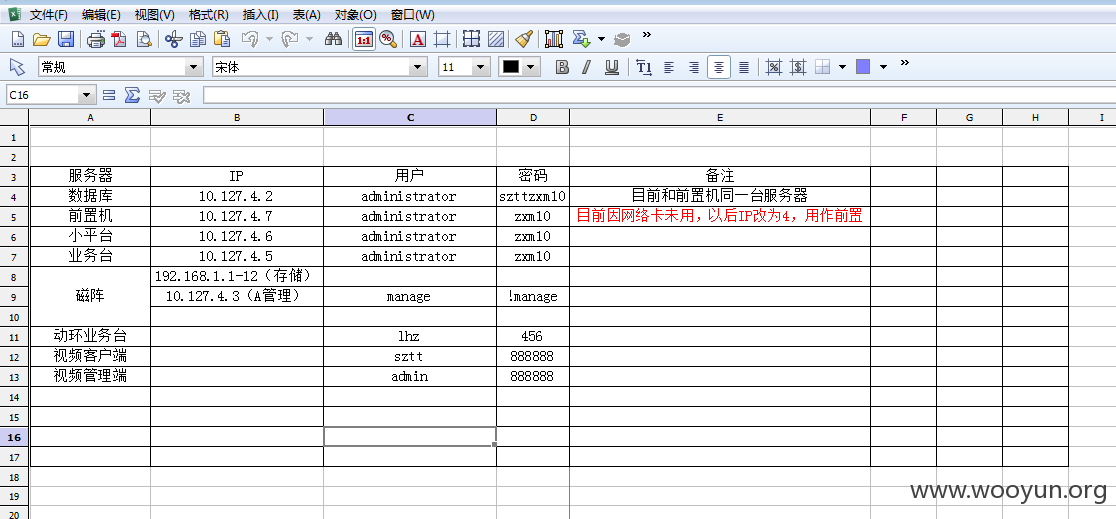Select the format paintbrush tool
Viewport: 1116px width, 519px height.
click(524, 39)
